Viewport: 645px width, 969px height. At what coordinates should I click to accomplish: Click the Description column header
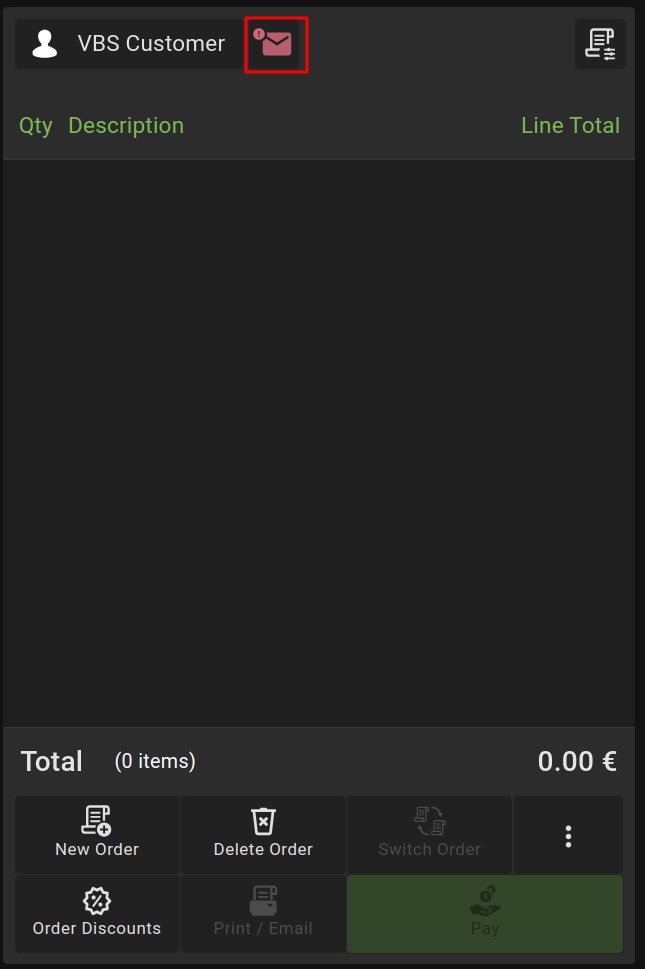[126, 126]
